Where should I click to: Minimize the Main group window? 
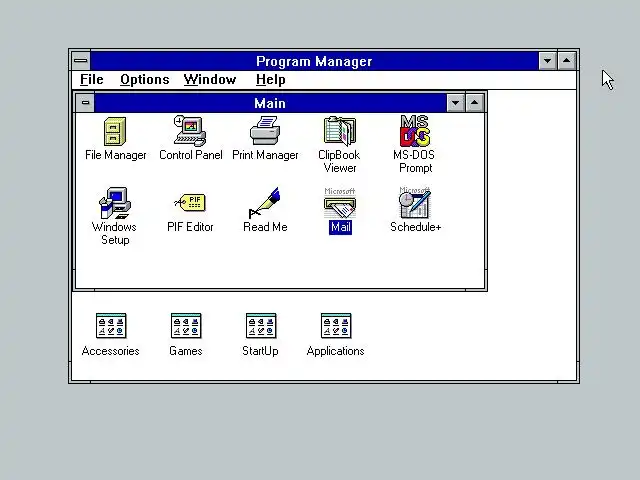(456, 103)
